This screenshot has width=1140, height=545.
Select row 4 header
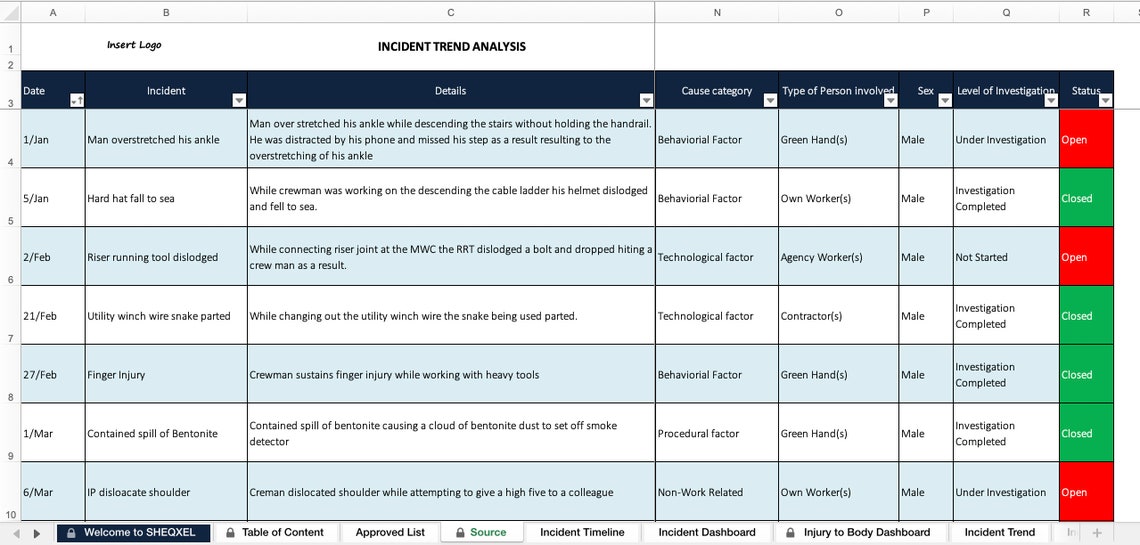[10, 139]
